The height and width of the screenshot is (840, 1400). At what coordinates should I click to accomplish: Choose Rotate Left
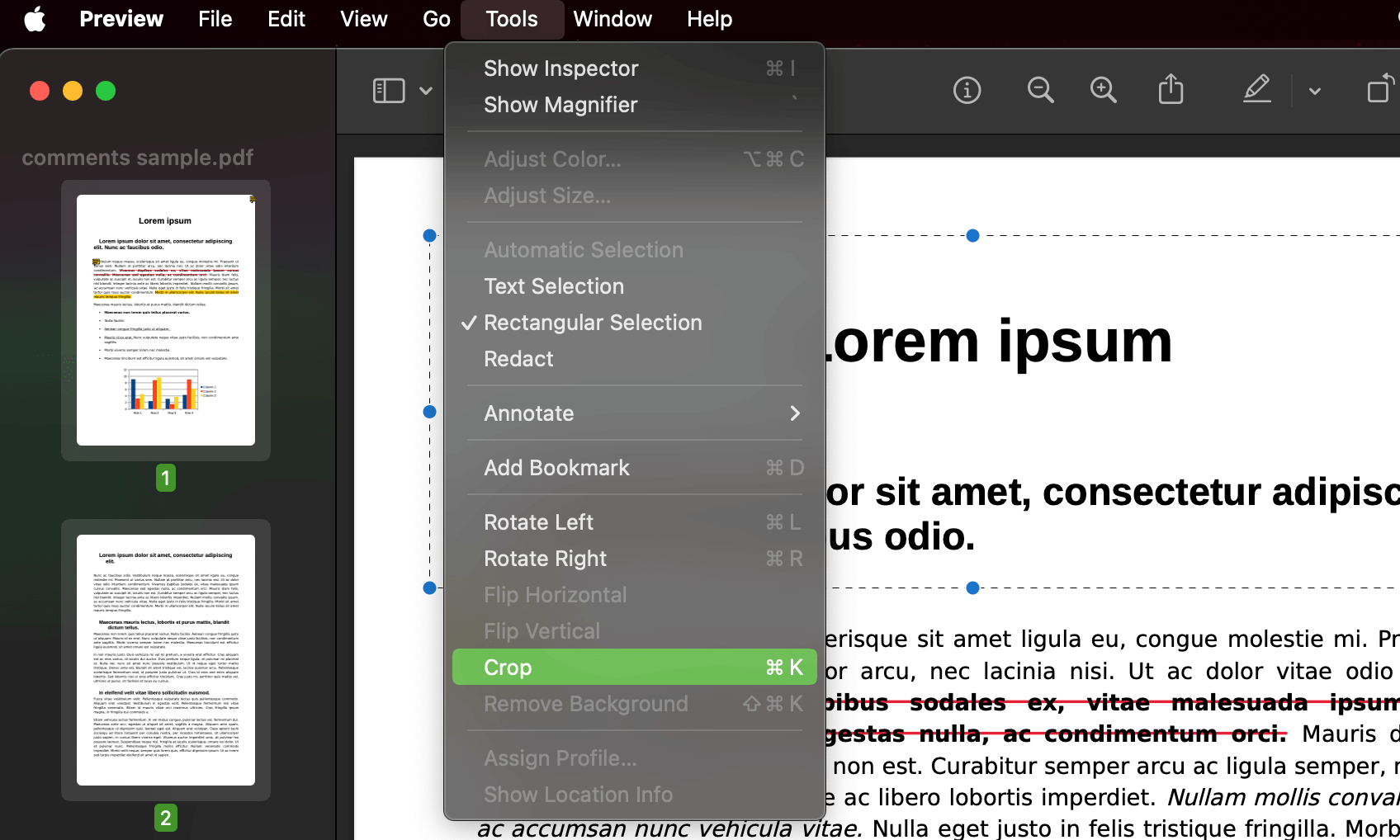(x=635, y=522)
